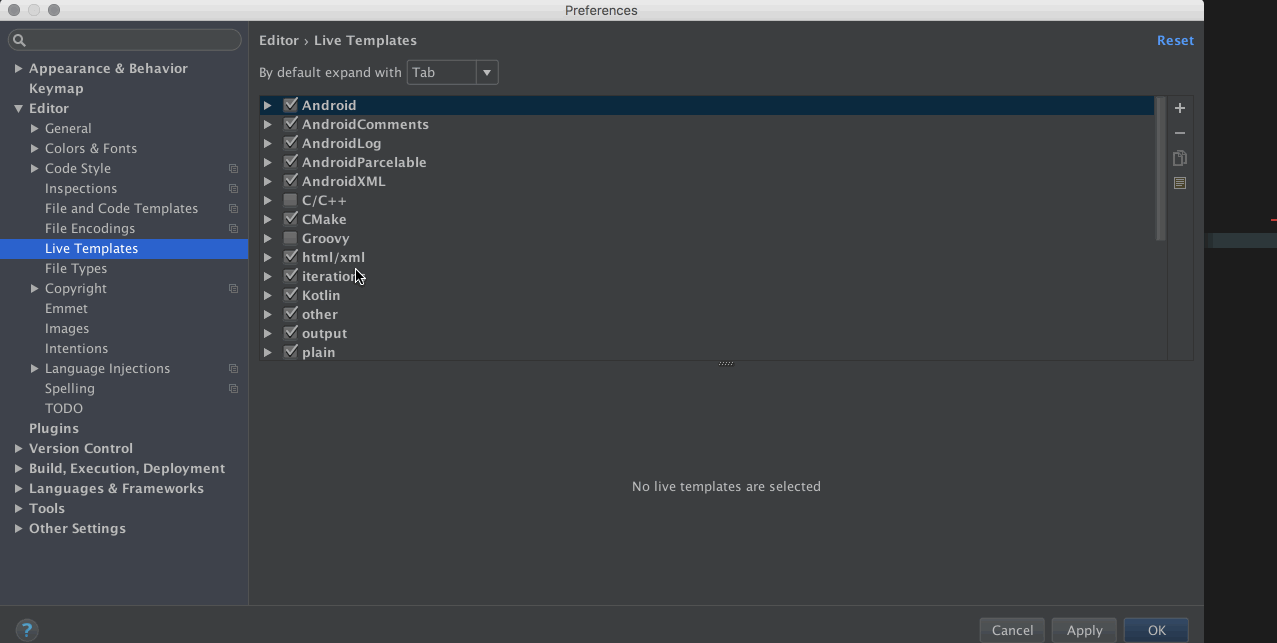Click the magnifier in the search field
Image resolution: width=1277 pixels, height=643 pixels.
(20, 39)
